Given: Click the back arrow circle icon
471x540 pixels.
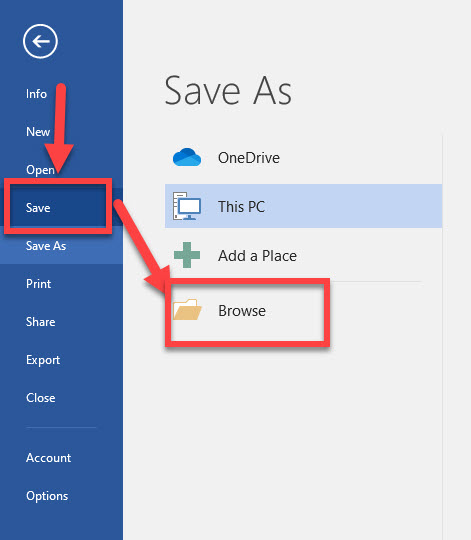Looking at the screenshot, I should (x=40, y=41).
